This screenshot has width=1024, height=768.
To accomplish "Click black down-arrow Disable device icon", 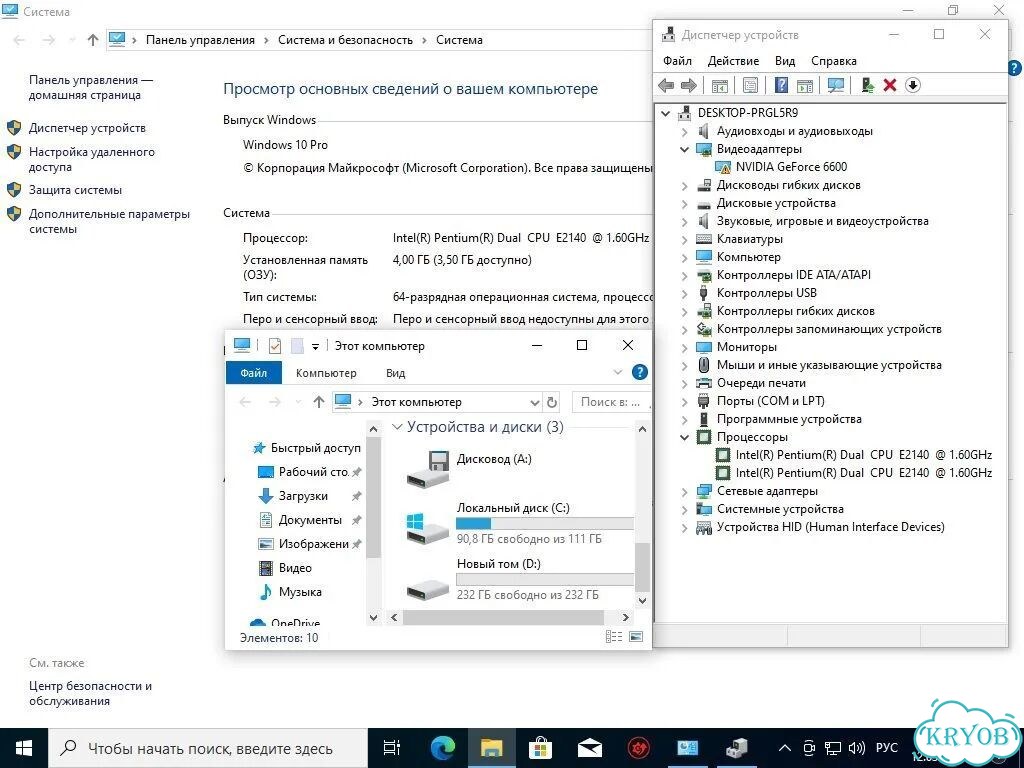I will coord(913,86).
